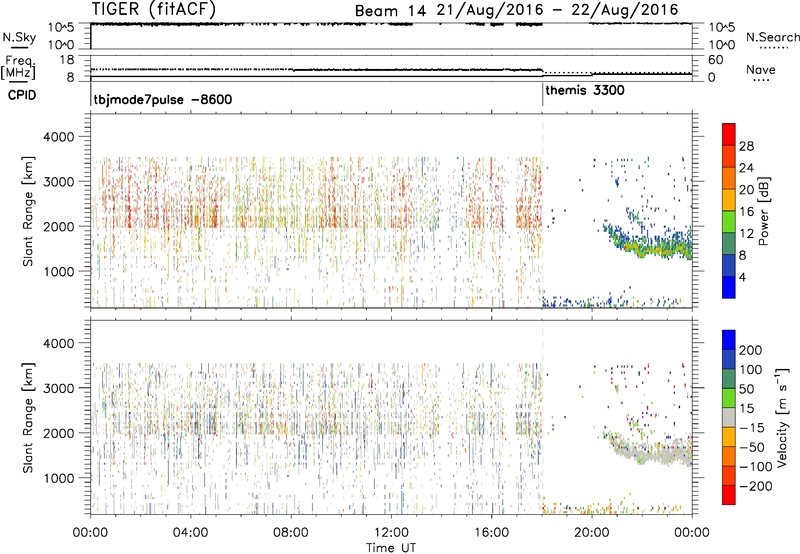Click the red -200 velocity colorbar segment
800x554 pixels.
(x=729, y=495)
